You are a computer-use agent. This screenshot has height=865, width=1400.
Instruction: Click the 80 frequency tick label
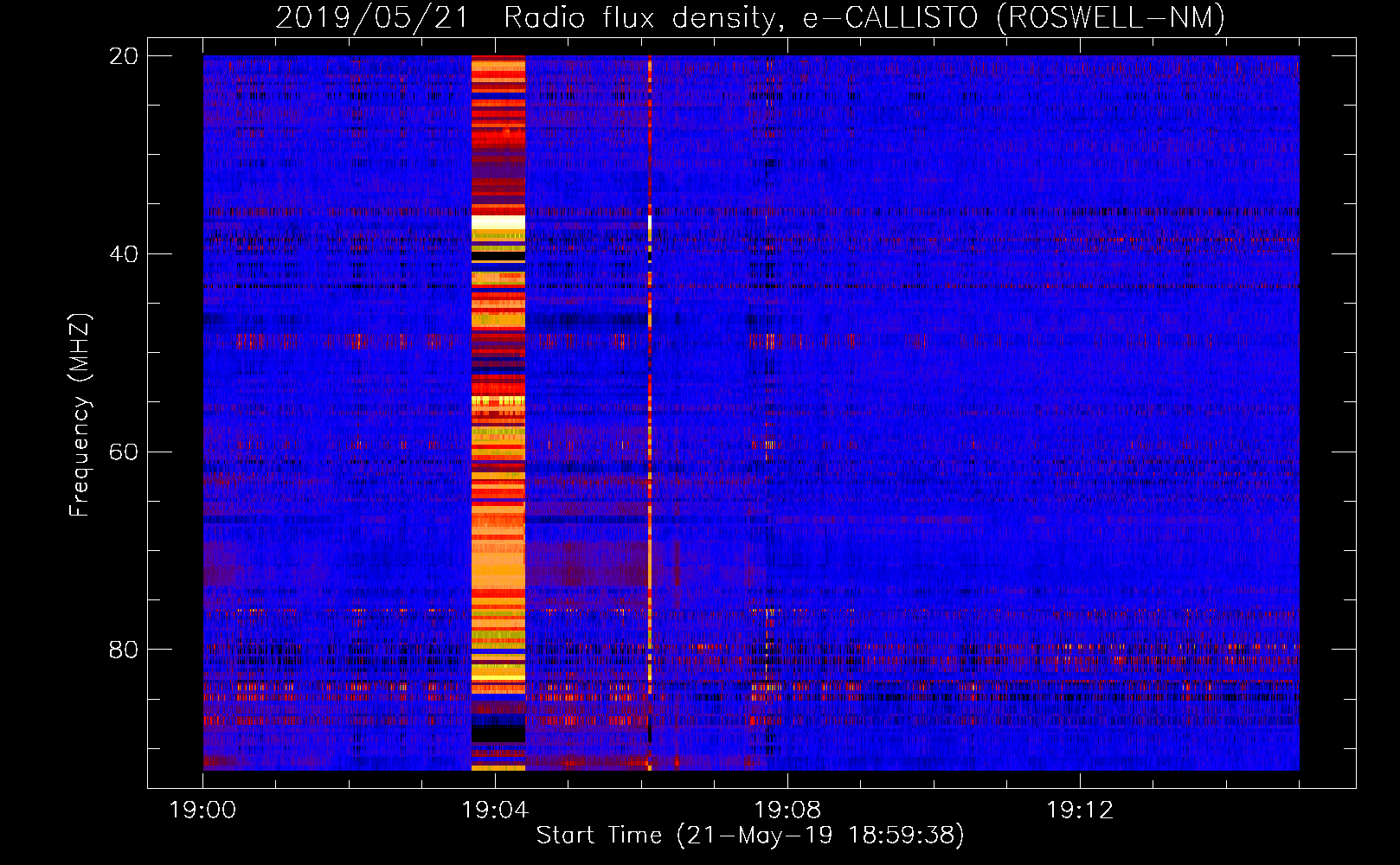[124, 650]
